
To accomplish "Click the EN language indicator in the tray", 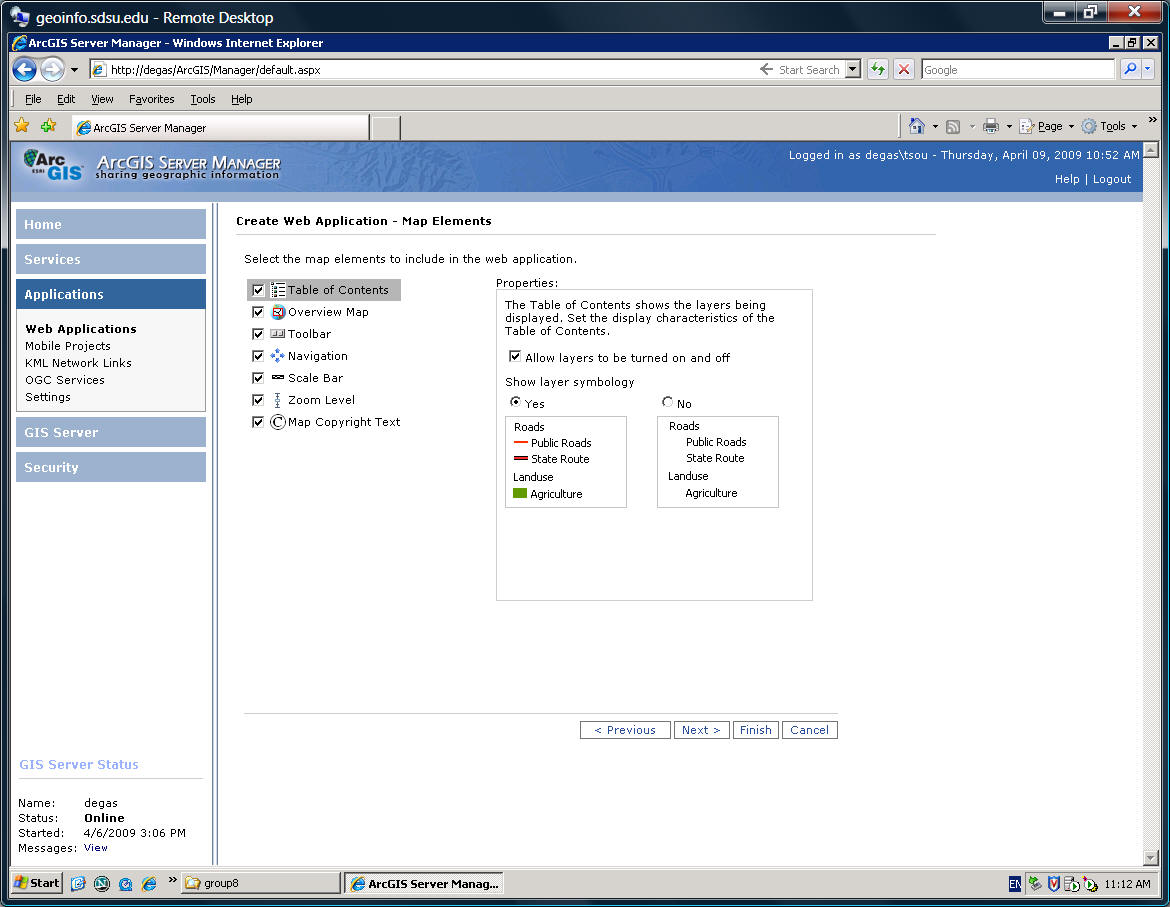I will (1015, 884).
